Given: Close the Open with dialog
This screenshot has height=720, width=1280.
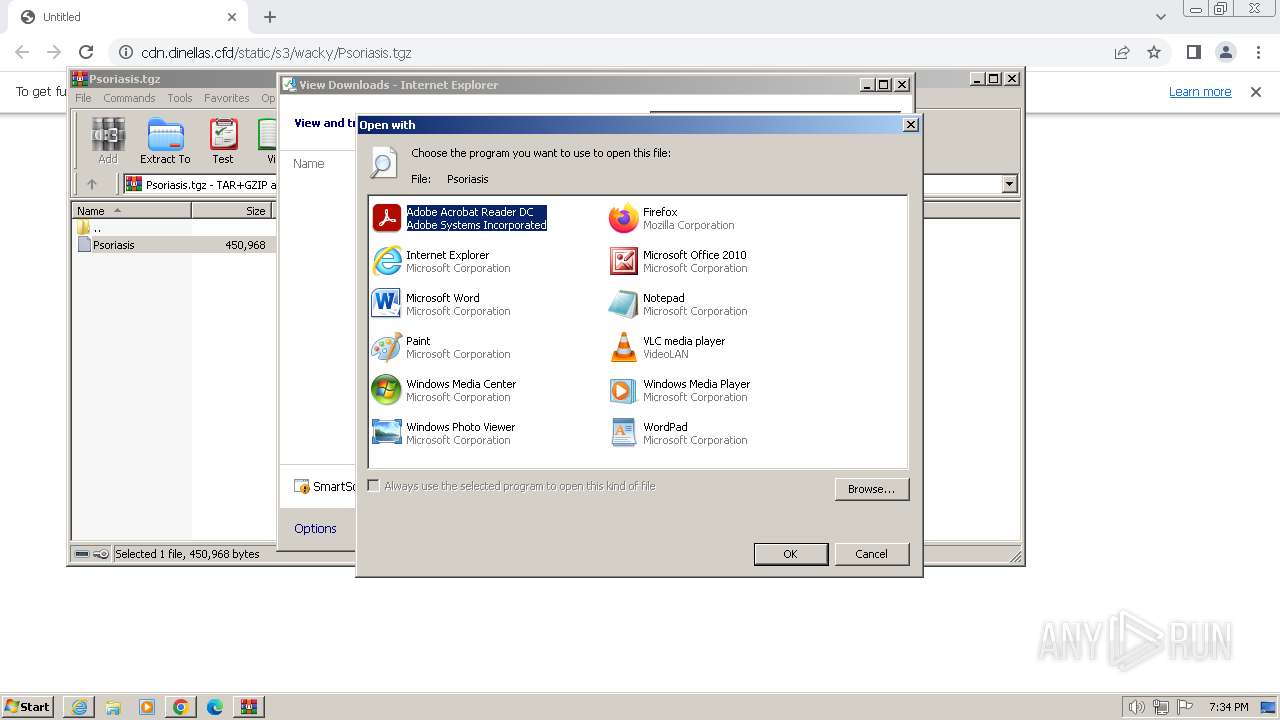Looking at the screenshot, I should click(910, 124).
